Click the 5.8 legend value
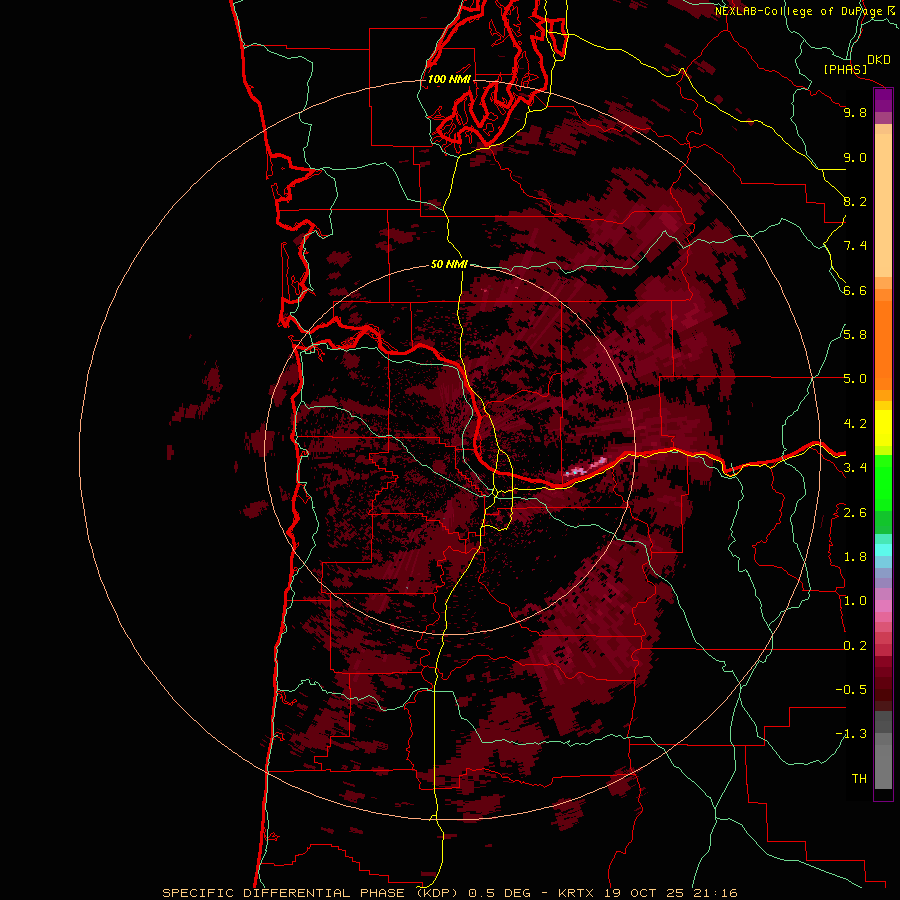This screenshot has height=900, width=900. pyautogui.click(x=855, y=335)
